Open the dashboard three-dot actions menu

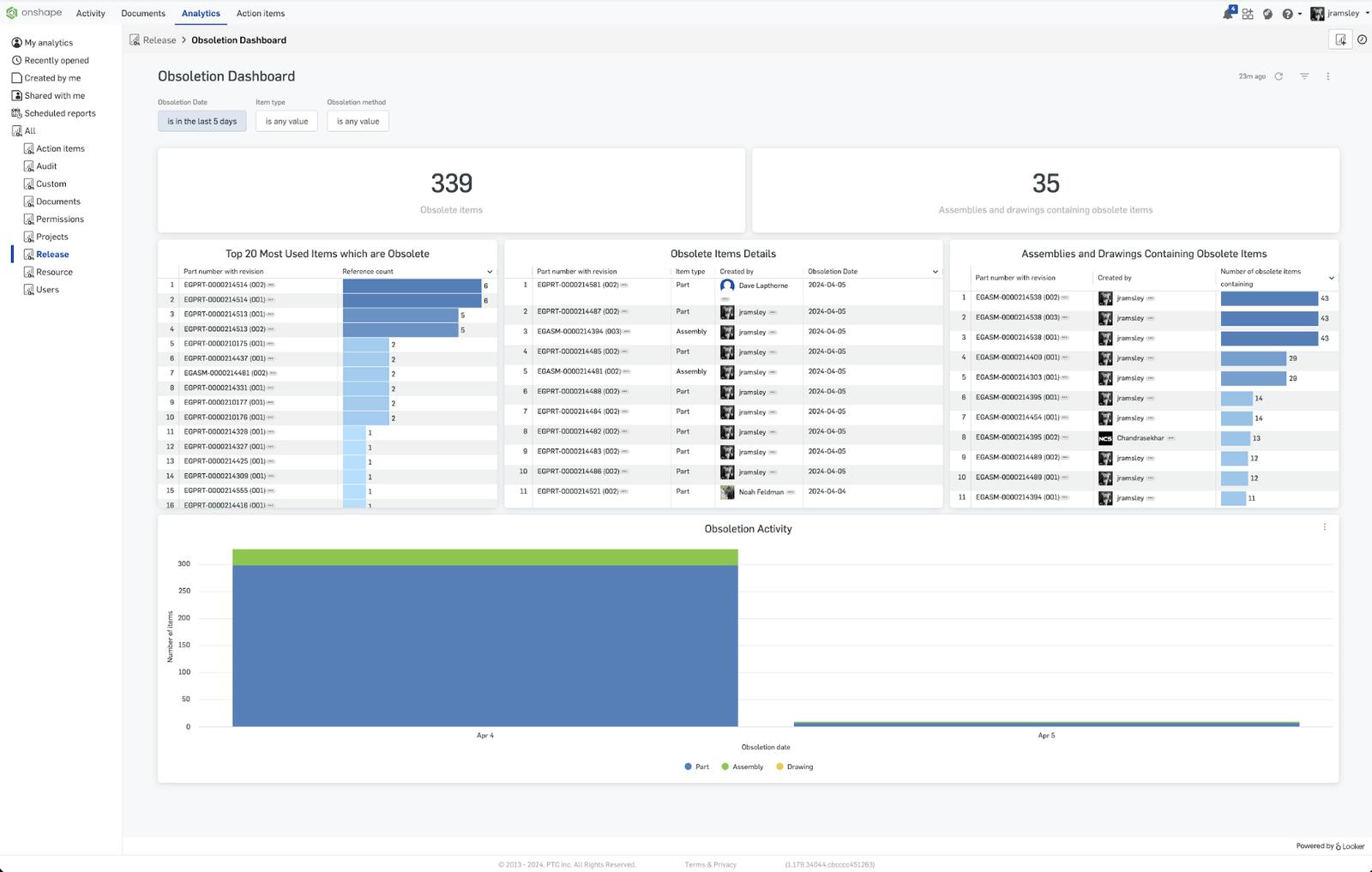tap(1328, 76)
